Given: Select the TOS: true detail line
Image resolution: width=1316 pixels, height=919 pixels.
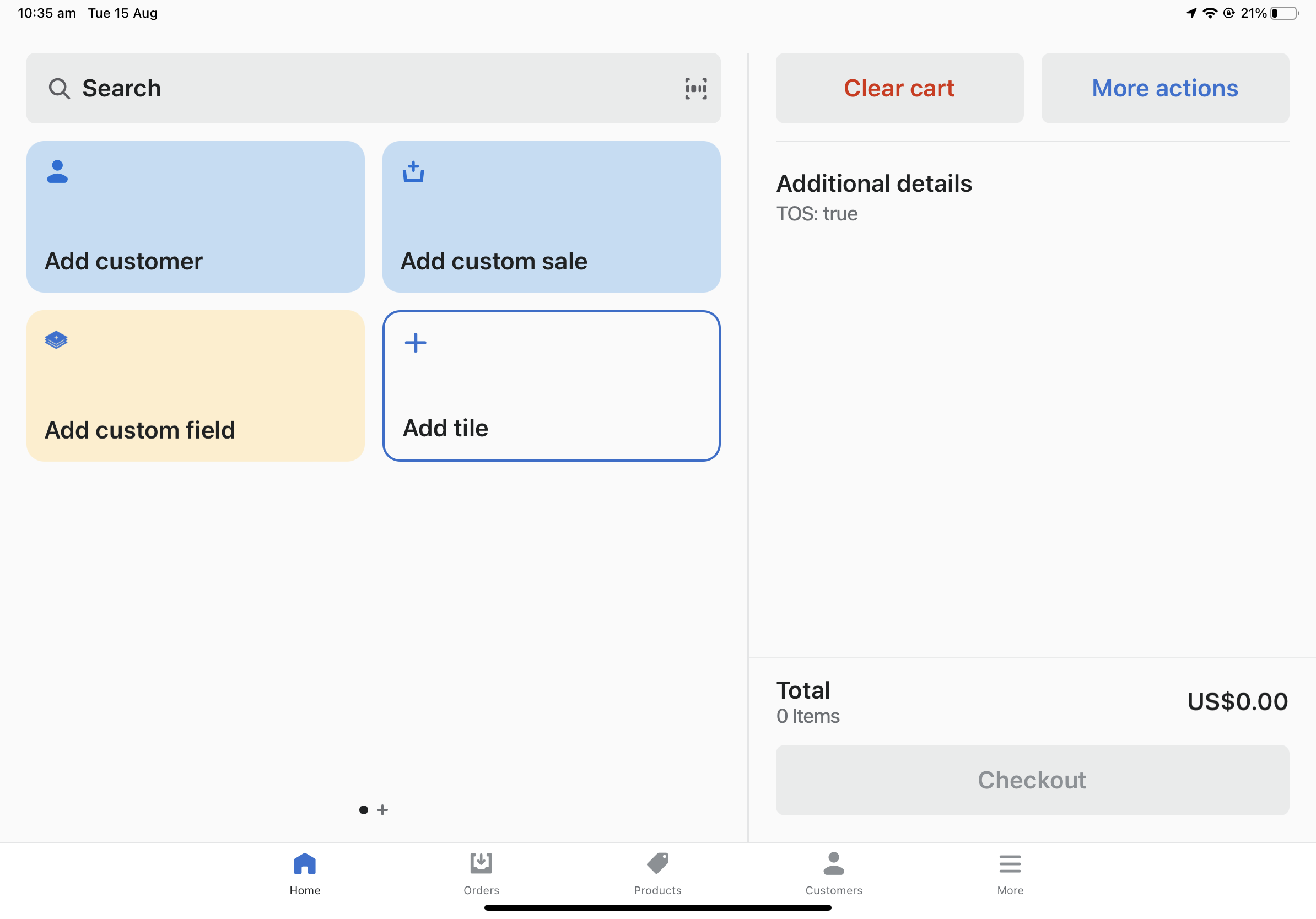Looking at the screenshot, I should click(817, 214).
